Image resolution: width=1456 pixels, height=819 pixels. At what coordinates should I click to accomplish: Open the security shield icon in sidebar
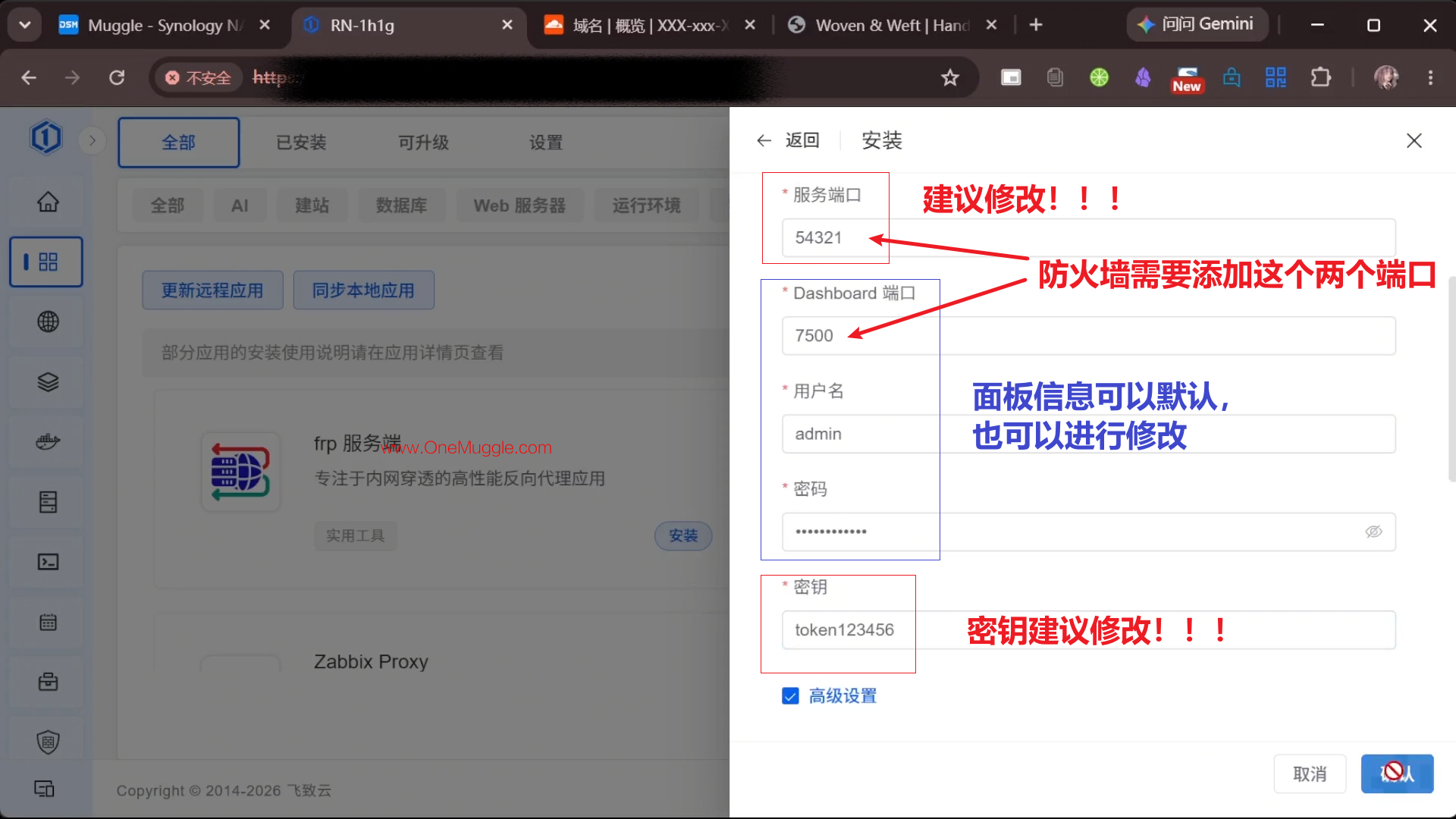point(48,742)
